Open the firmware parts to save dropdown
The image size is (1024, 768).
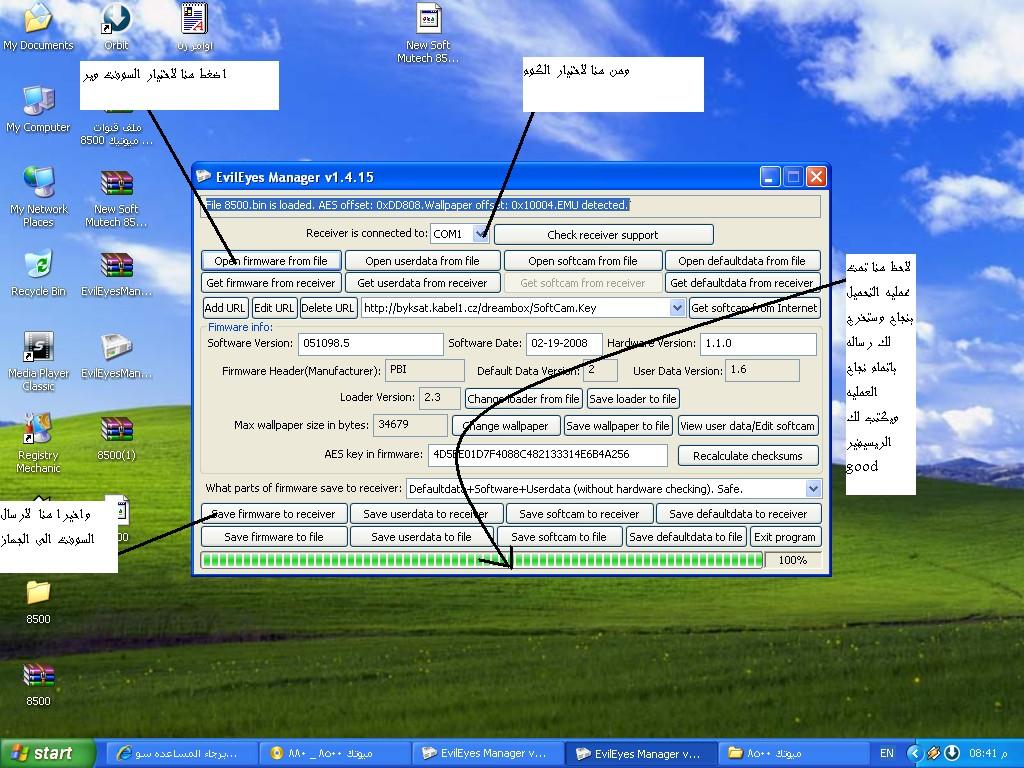coord(813,488)
